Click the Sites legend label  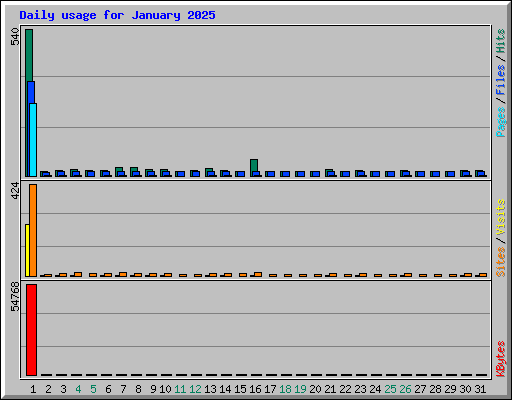click(x=501, y=262)
